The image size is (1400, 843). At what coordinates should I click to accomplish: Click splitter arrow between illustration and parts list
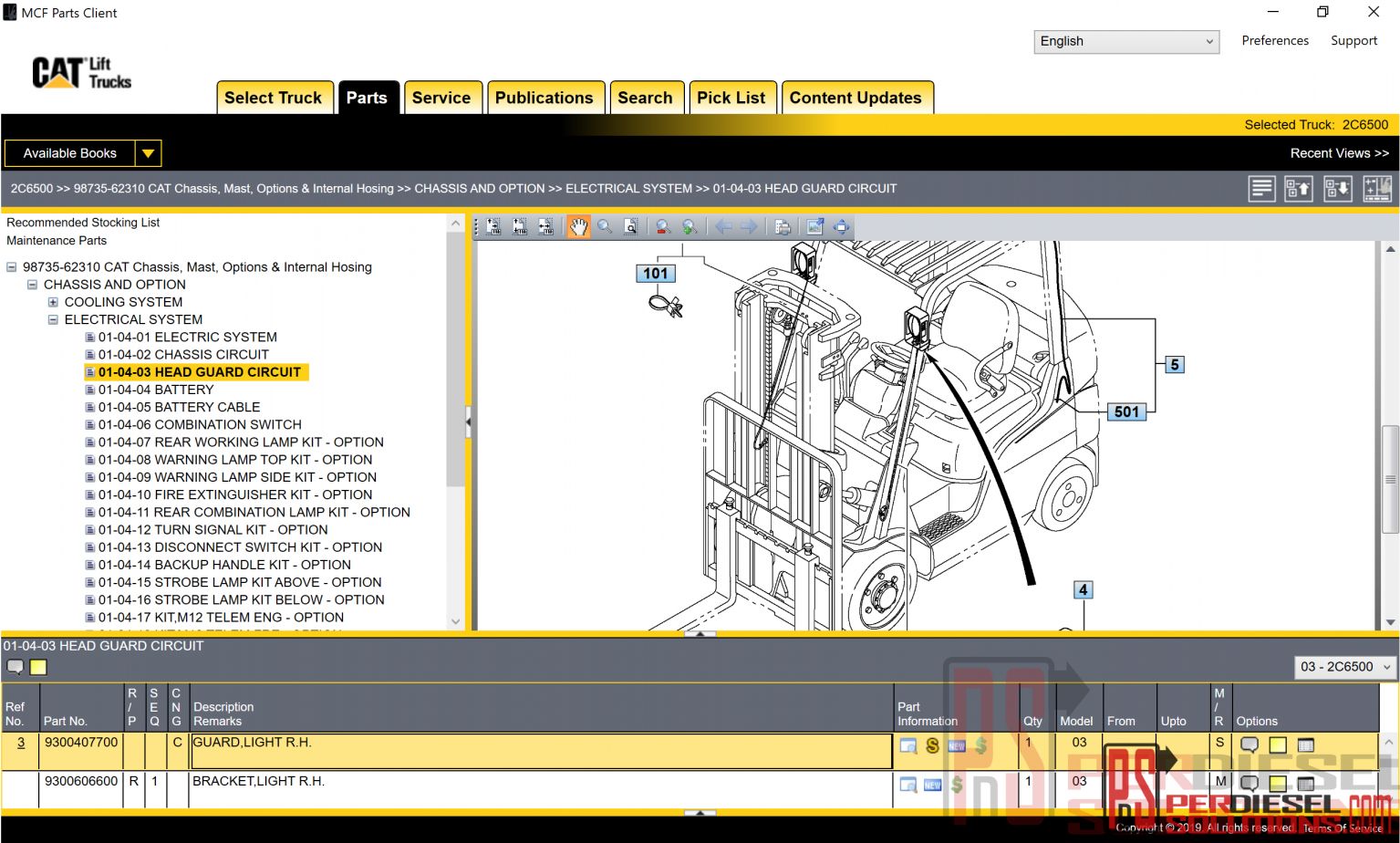click(x=700, y=633)
